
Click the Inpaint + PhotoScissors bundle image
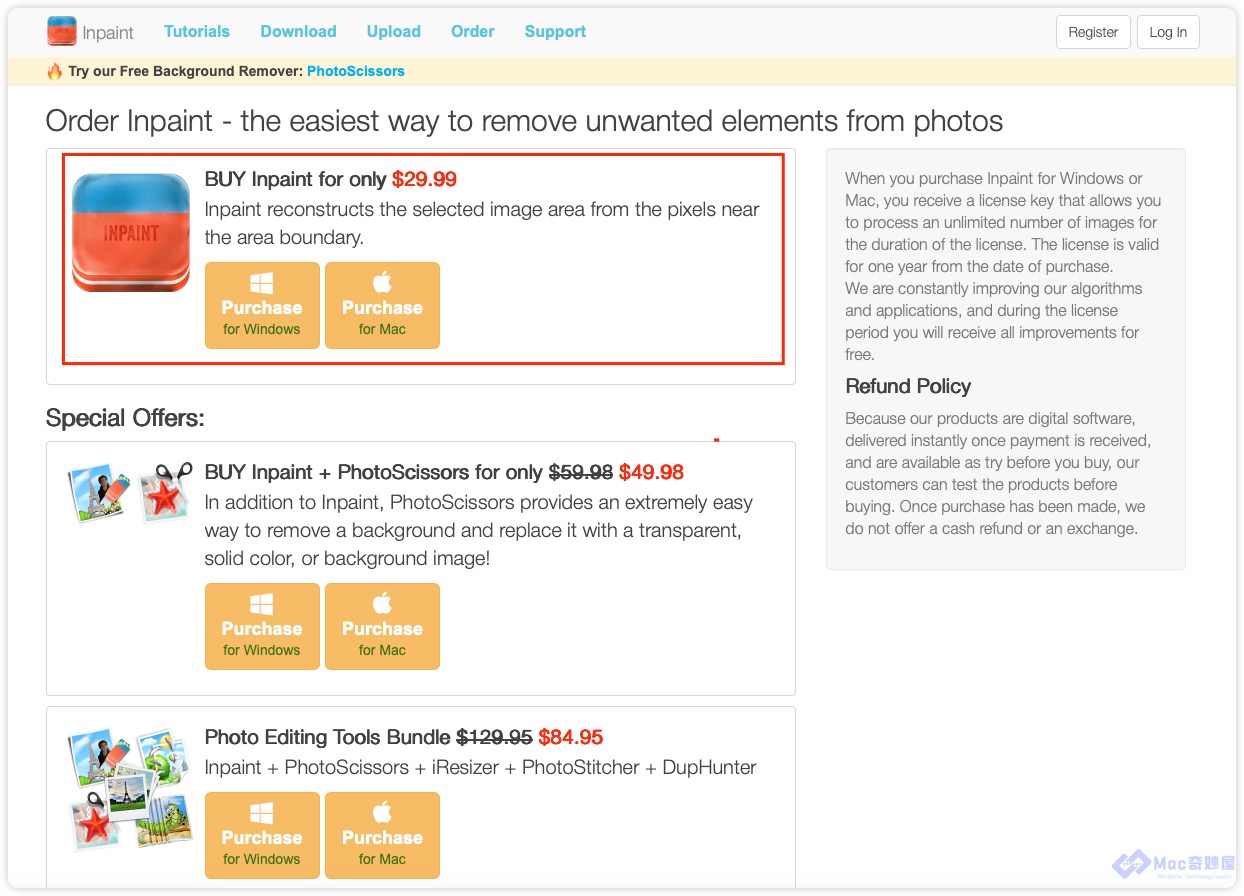(x=130, y=492)
